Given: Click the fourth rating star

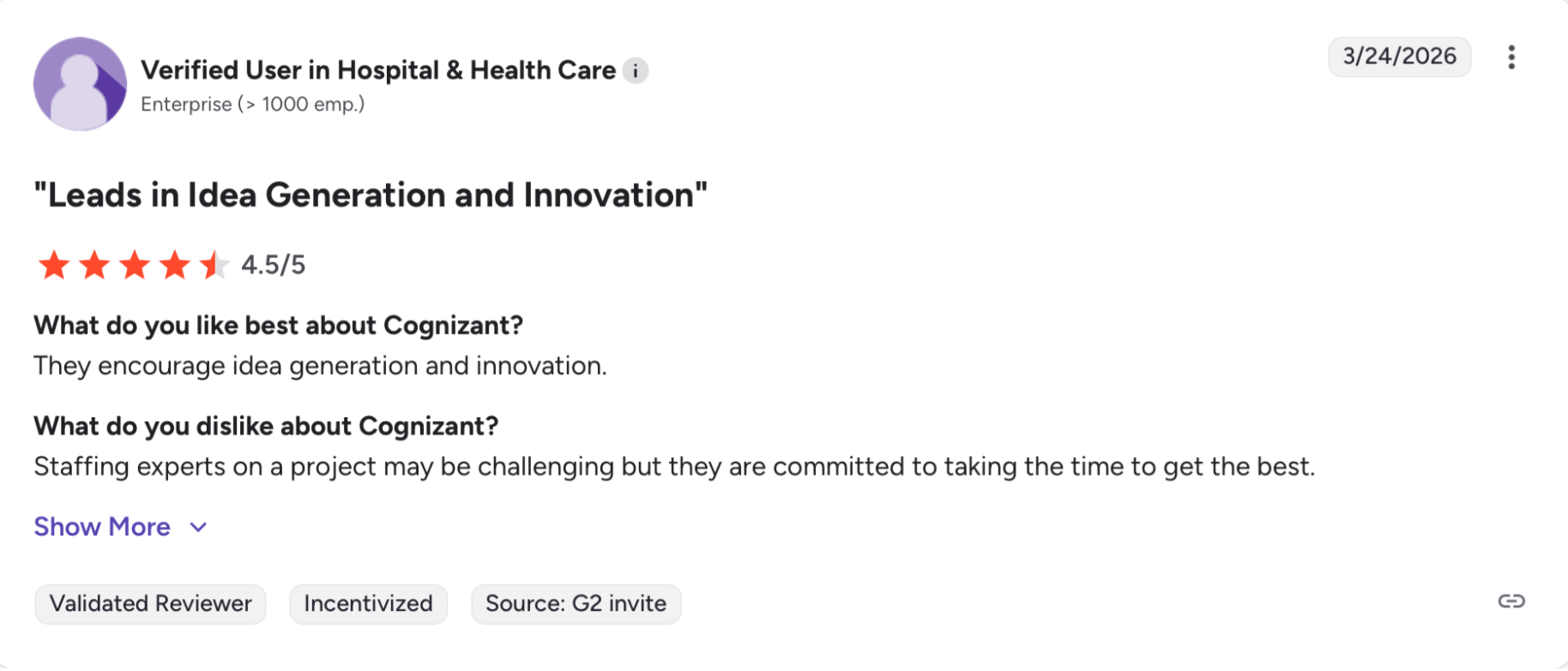Looking at the screenshot, I should pos(175,265).
